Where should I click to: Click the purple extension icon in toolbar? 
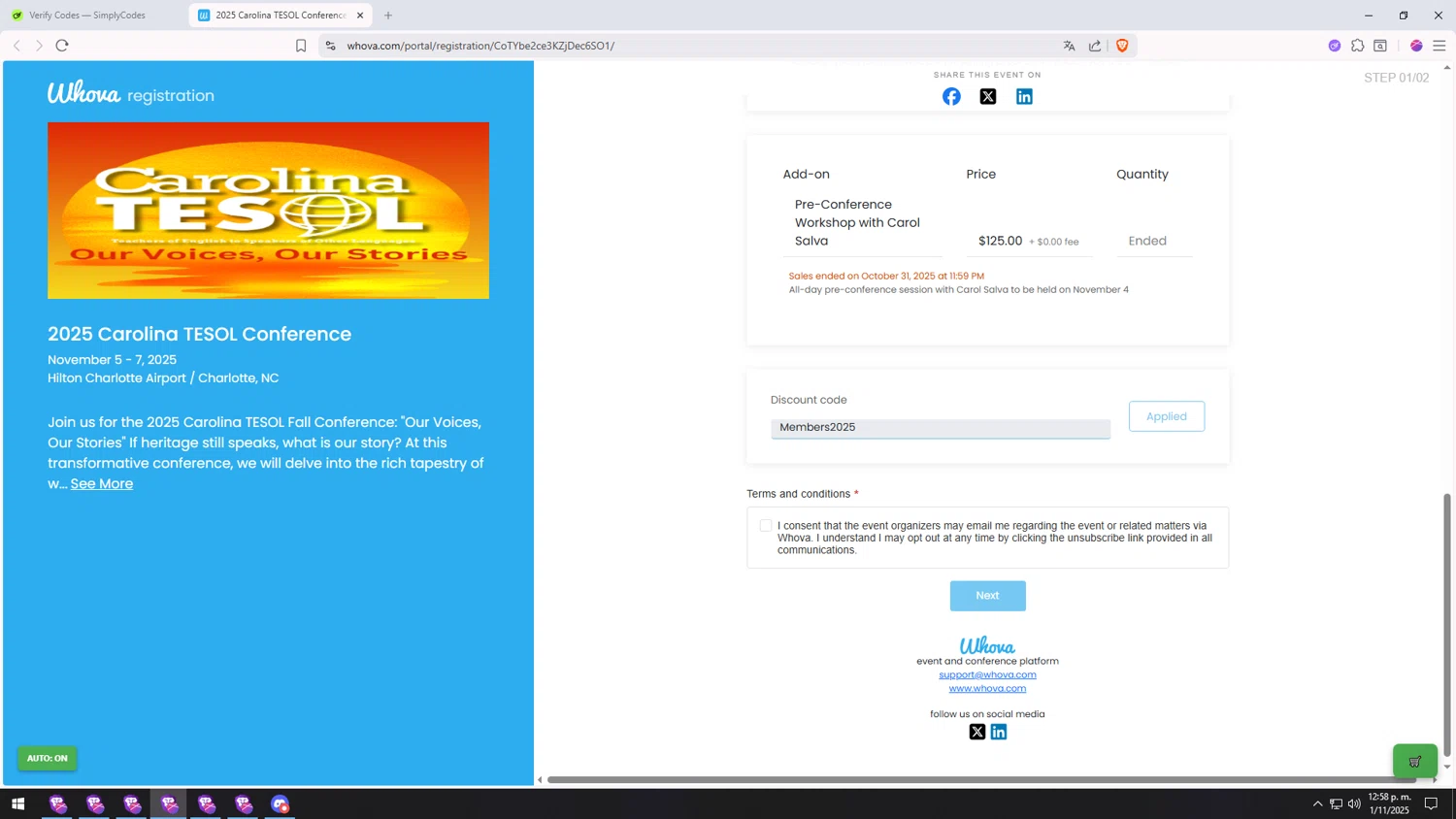[1335, 46]
